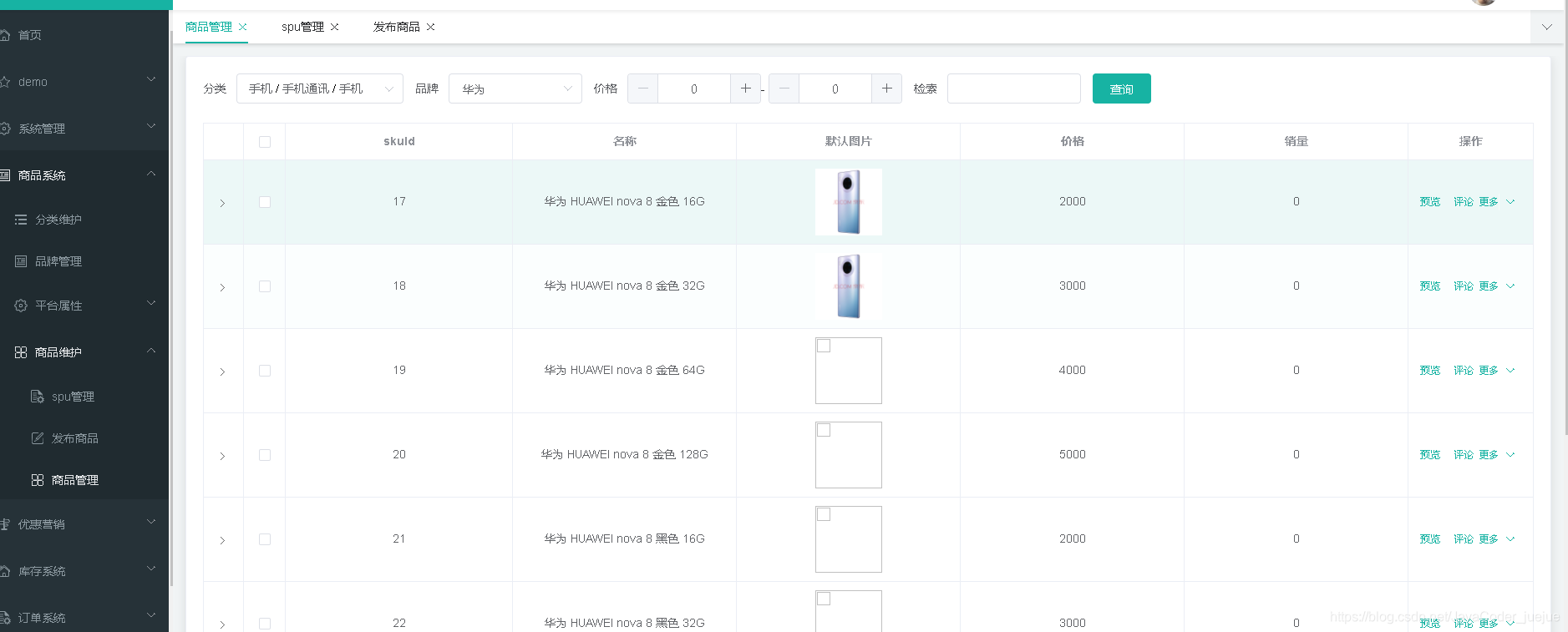
Task: Select the checkbox for skuId 19 row
Action: tap(265, 371)
